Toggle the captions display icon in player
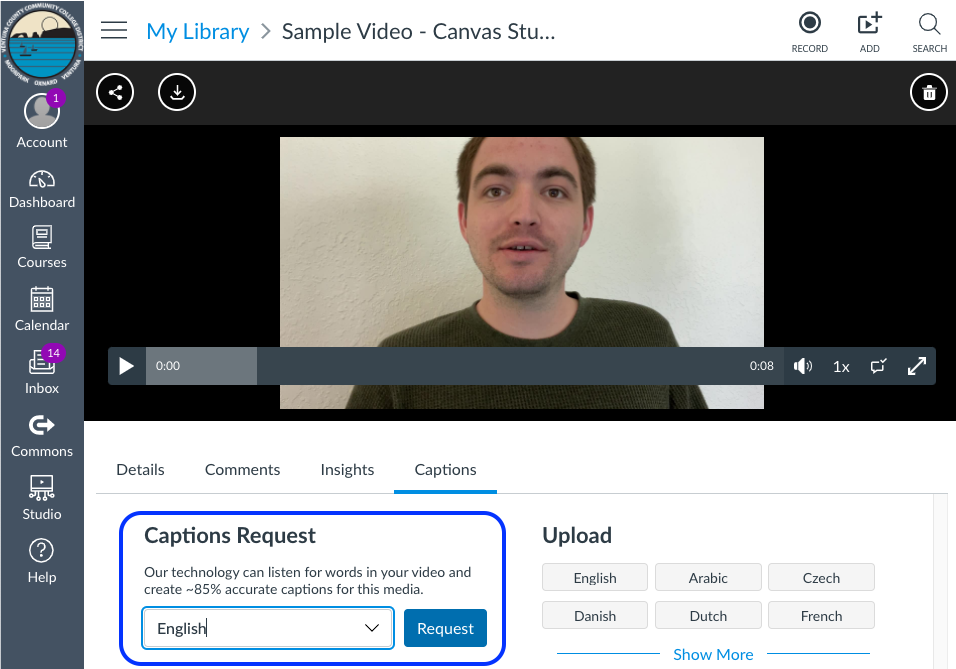The width and height of the screenshot is (956, 669). (x=878, y=366)
